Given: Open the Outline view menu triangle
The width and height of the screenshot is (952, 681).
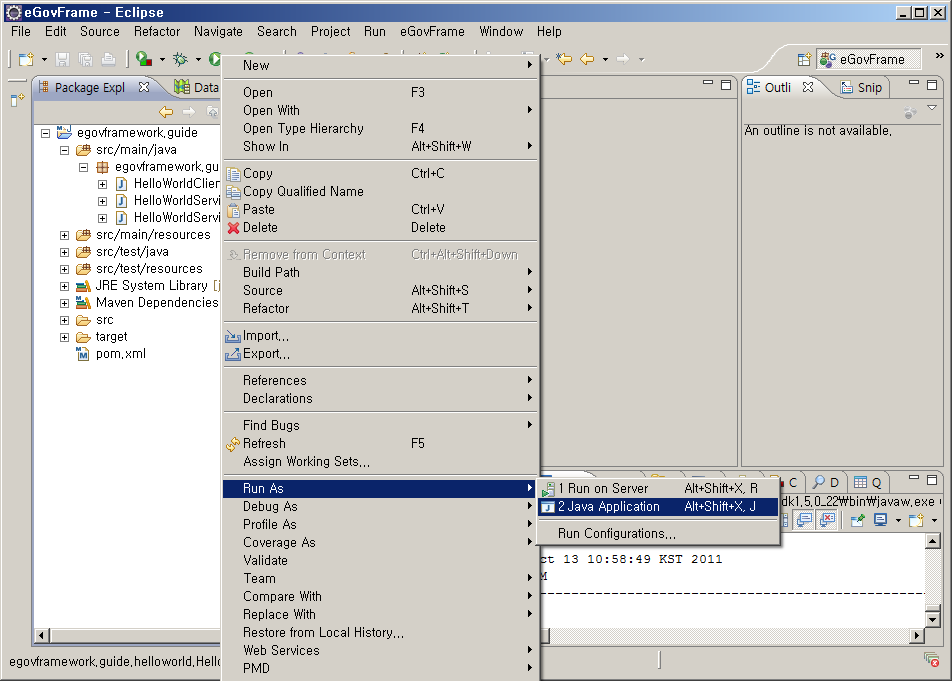Looking at the screenshot, I should click(x=932, y=108).
